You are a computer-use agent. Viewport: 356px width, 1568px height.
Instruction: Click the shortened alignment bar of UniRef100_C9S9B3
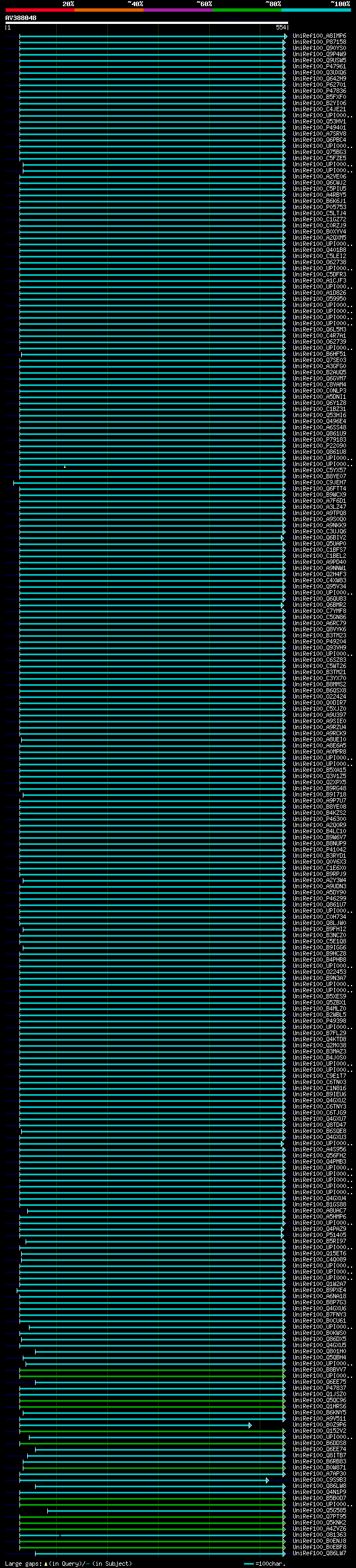tap(144, 1480)
